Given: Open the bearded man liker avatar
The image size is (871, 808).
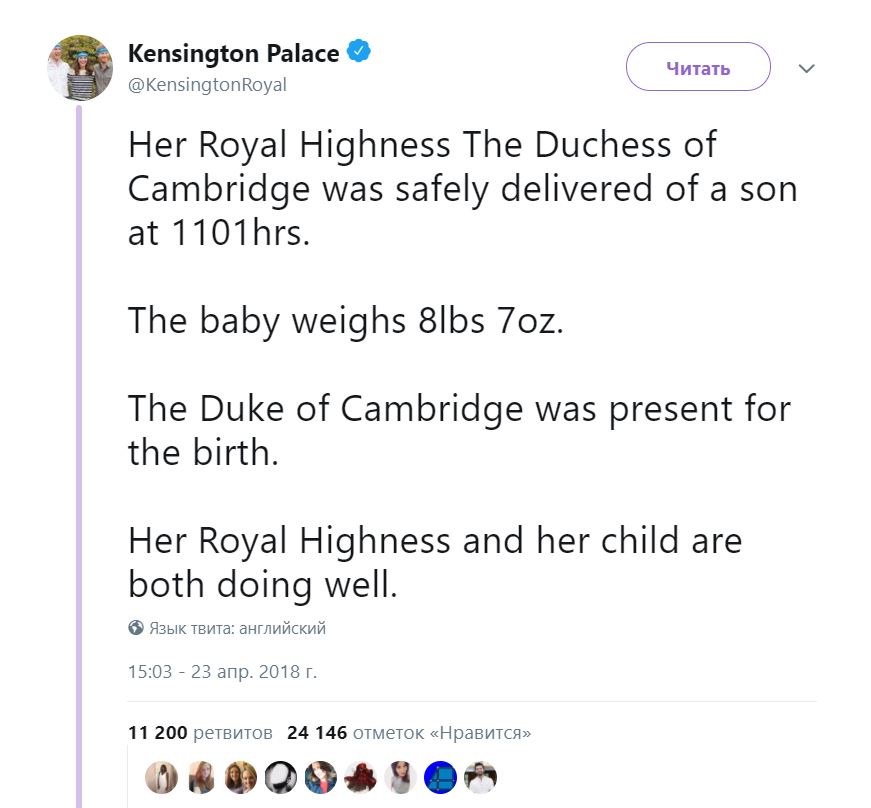Looking at the screenshot, I should coord(480,778).
